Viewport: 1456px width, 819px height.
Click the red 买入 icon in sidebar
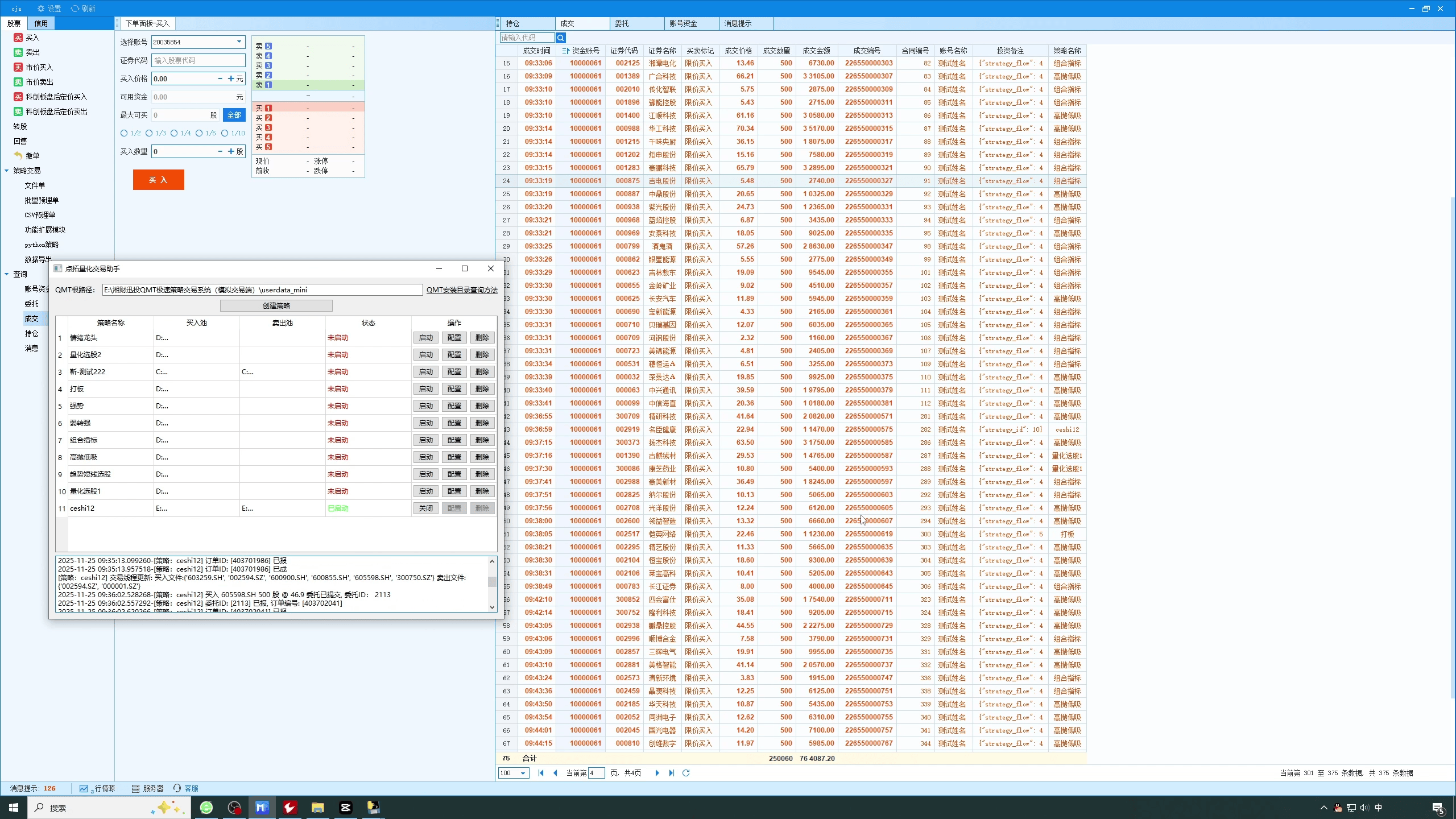[18, 38]
